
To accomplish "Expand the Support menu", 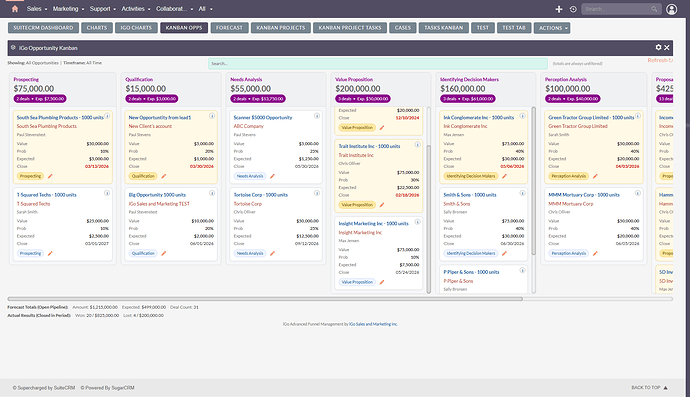I will [x=103, y=9].
